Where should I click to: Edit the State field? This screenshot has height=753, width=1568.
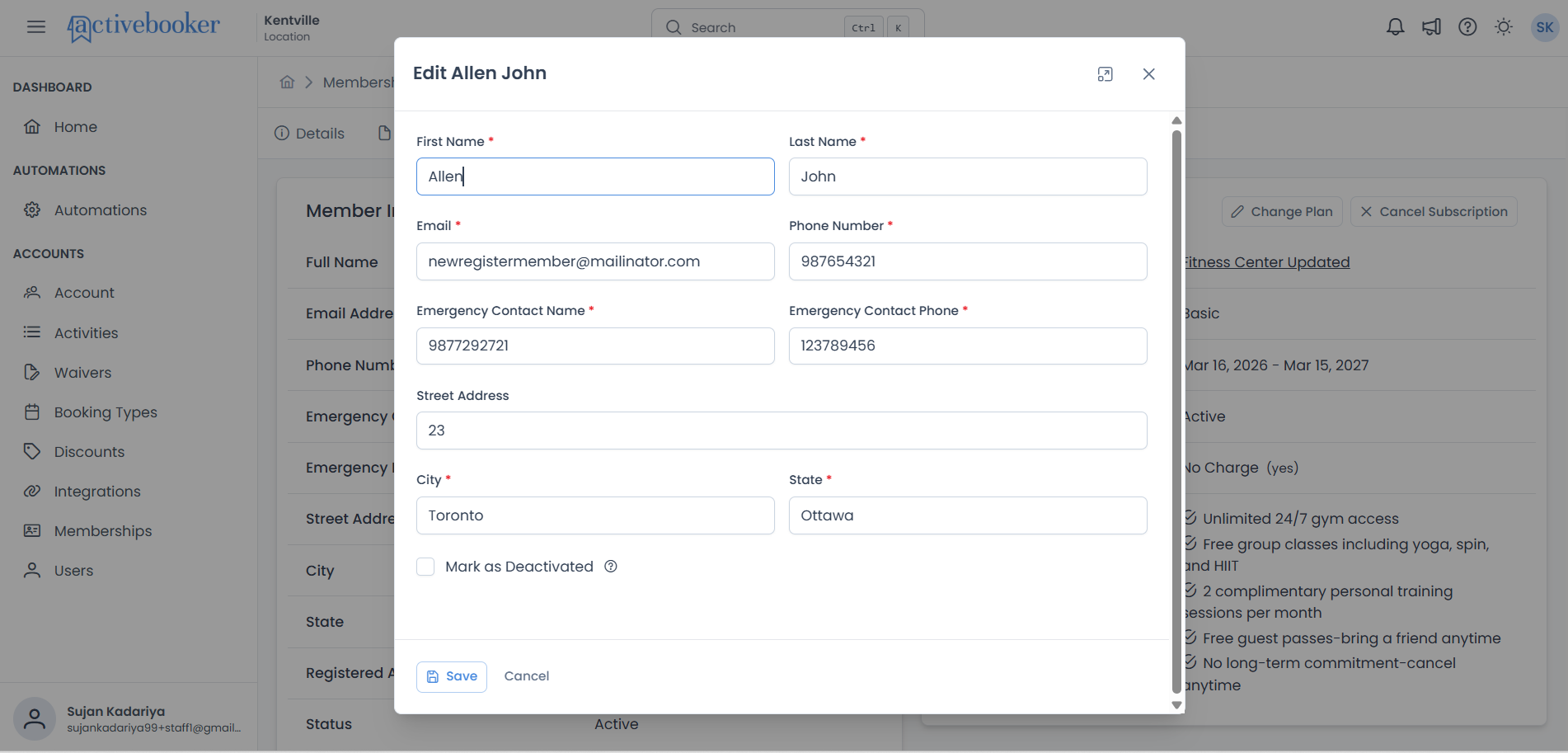click(968, 515)
